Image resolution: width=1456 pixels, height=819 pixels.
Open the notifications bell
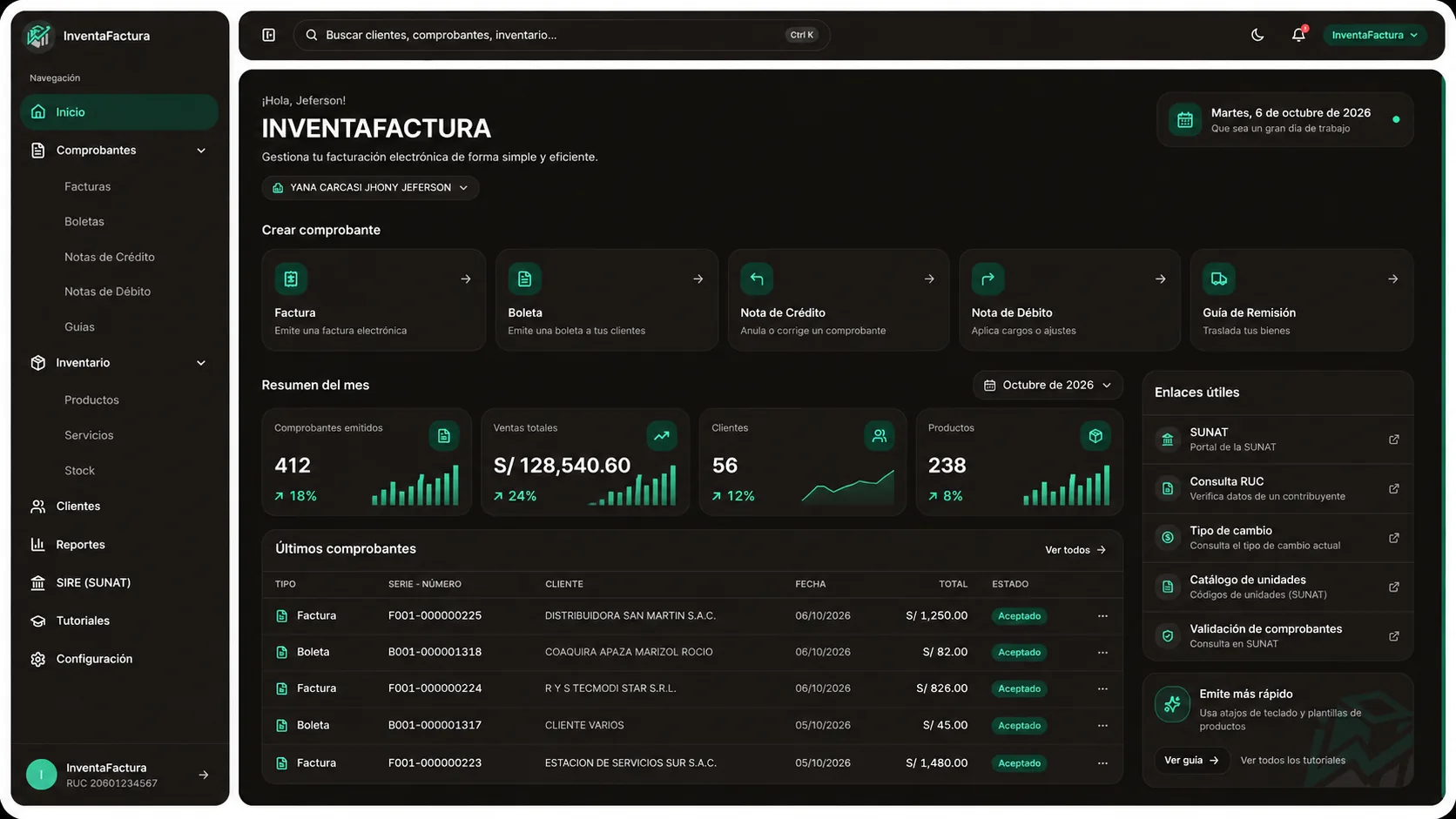(x=1298, y=35)
